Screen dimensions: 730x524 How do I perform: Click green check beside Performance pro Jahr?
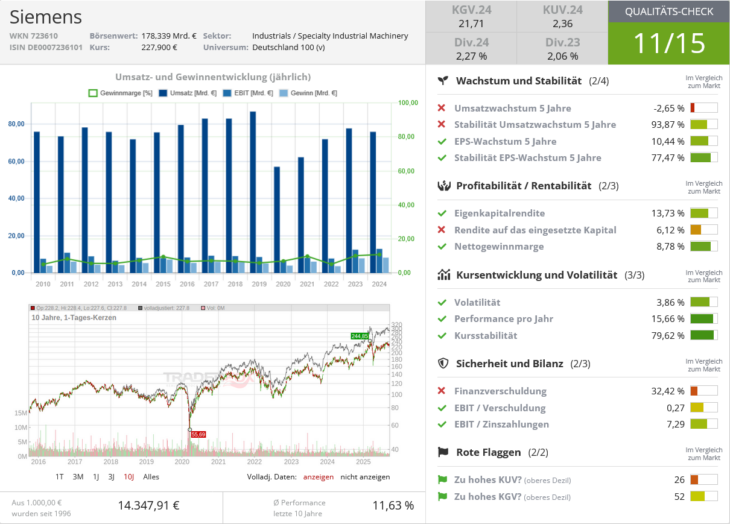coord(442,319)
